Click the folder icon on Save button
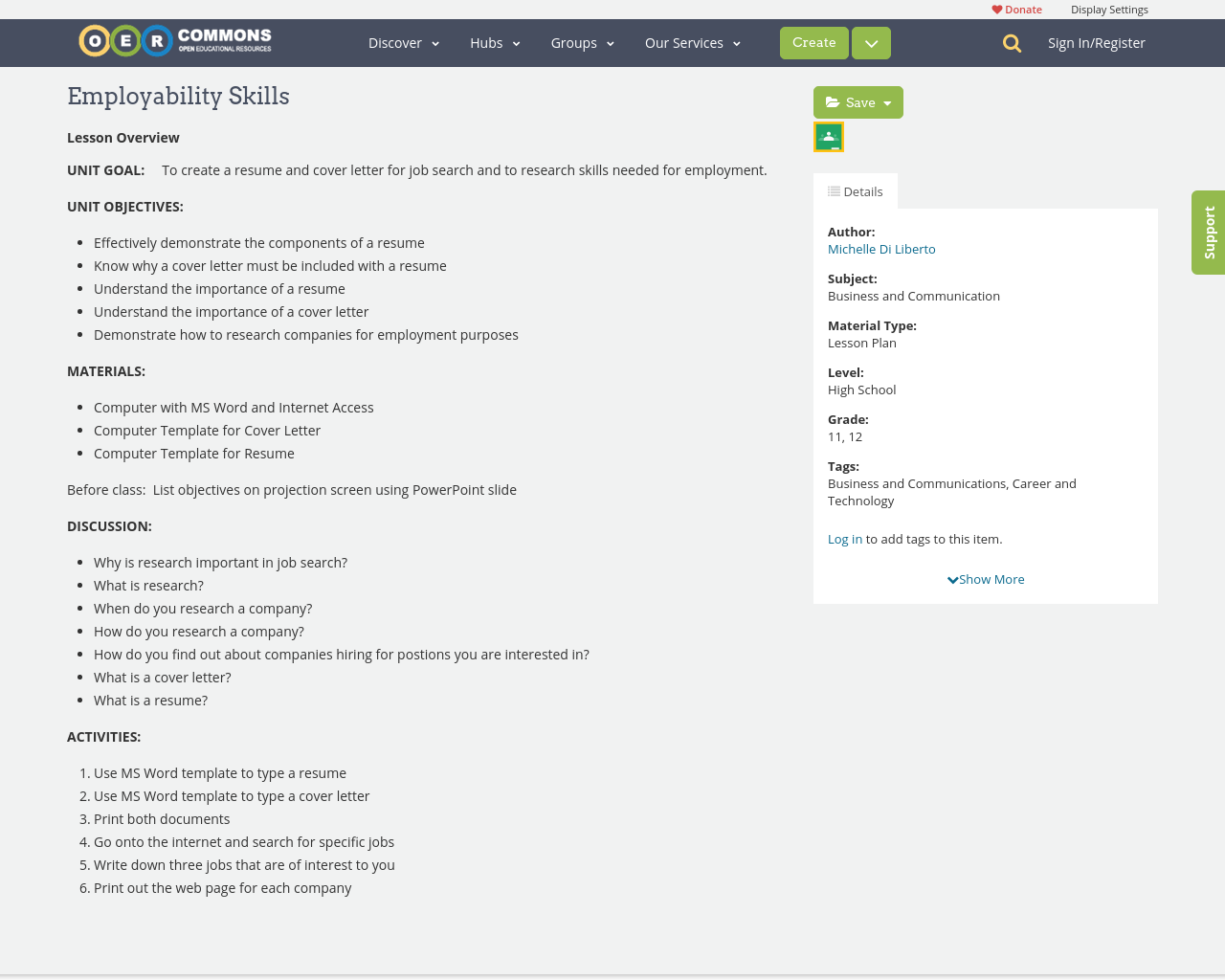The width and height of the screenshot is (1225, 980). (832, 101)
